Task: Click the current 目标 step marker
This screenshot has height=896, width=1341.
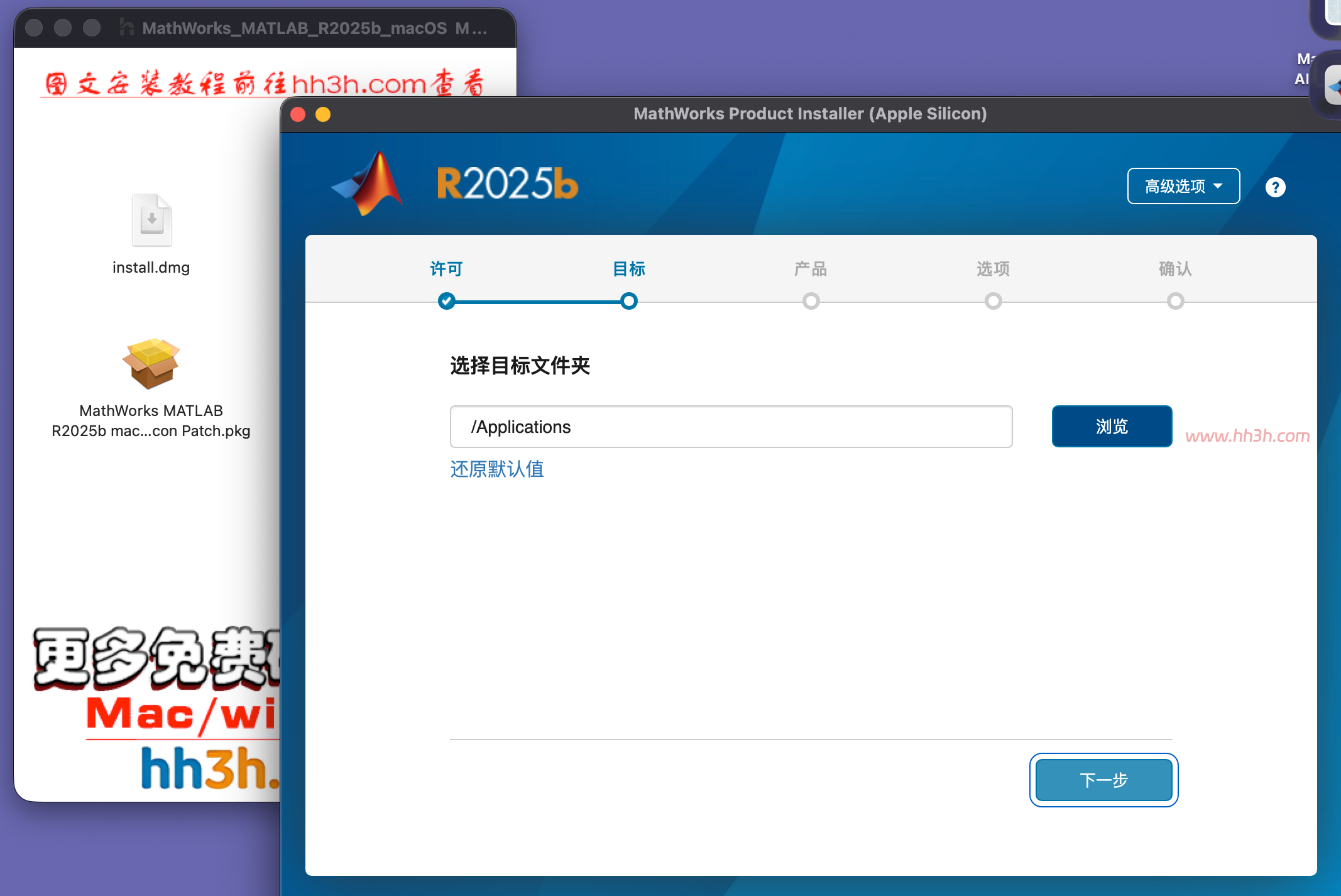Action: pos(629,301)
